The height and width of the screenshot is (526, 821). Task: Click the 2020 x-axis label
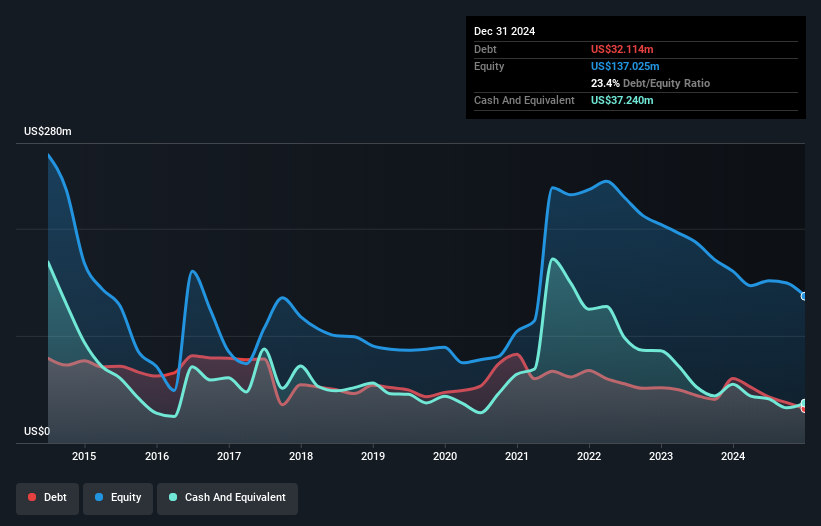[x=445, y=456]
